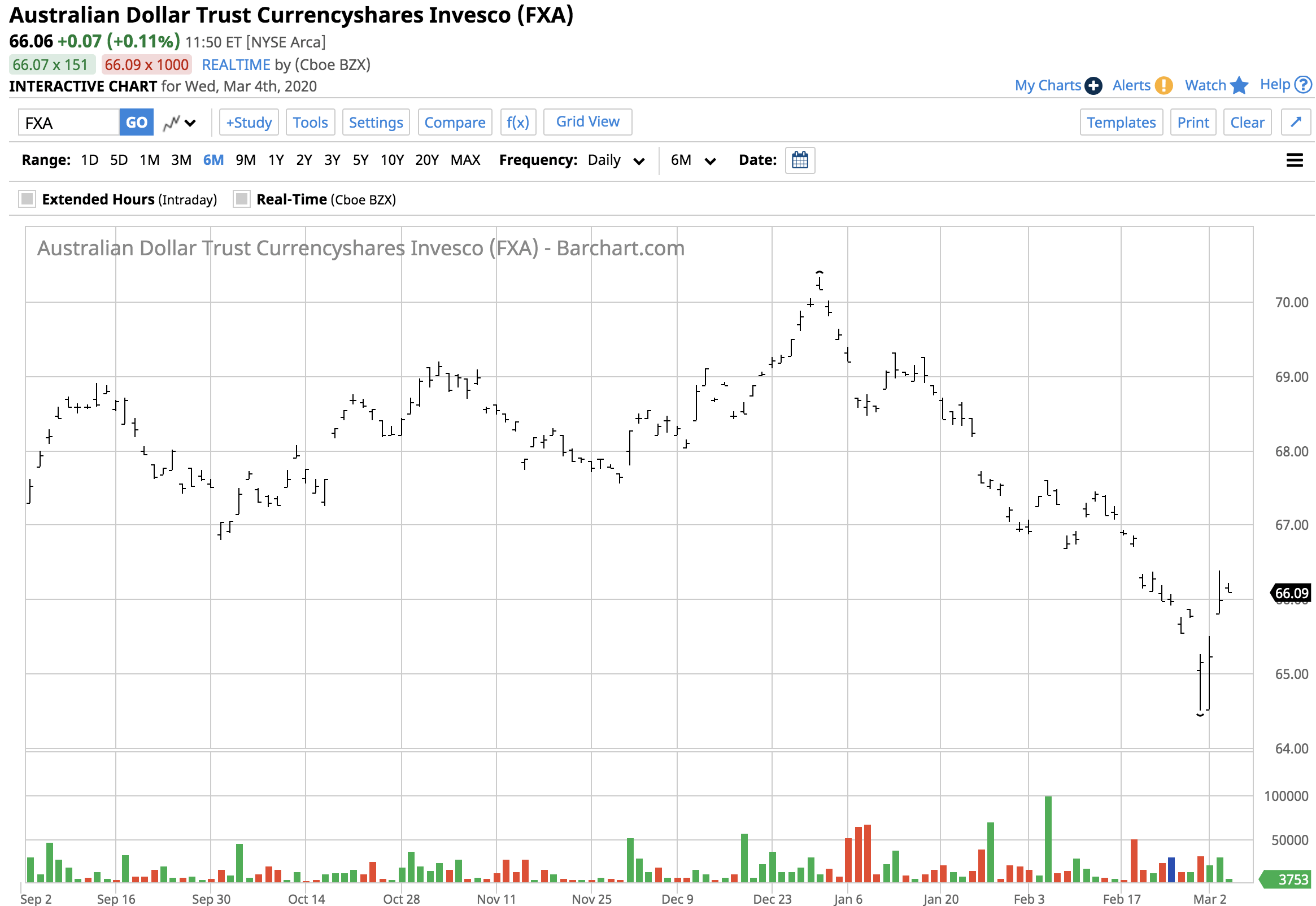Select the 3M range

coord(181,160)
